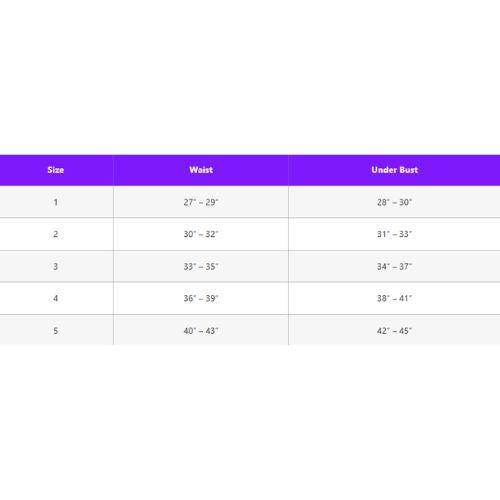Screen dimensions: 500x500
Task: Select size 1 cell
Action: pos(56,202)
